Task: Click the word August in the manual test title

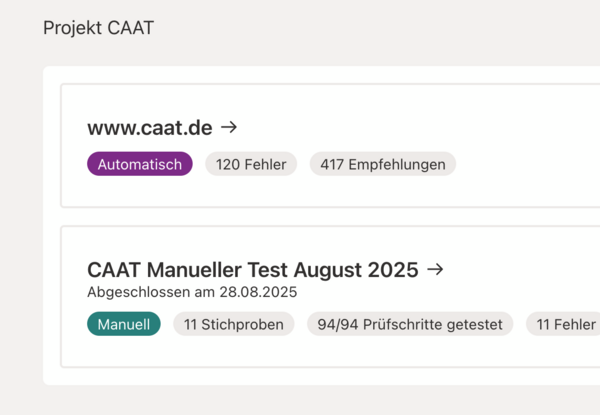Action: [331, 270]
